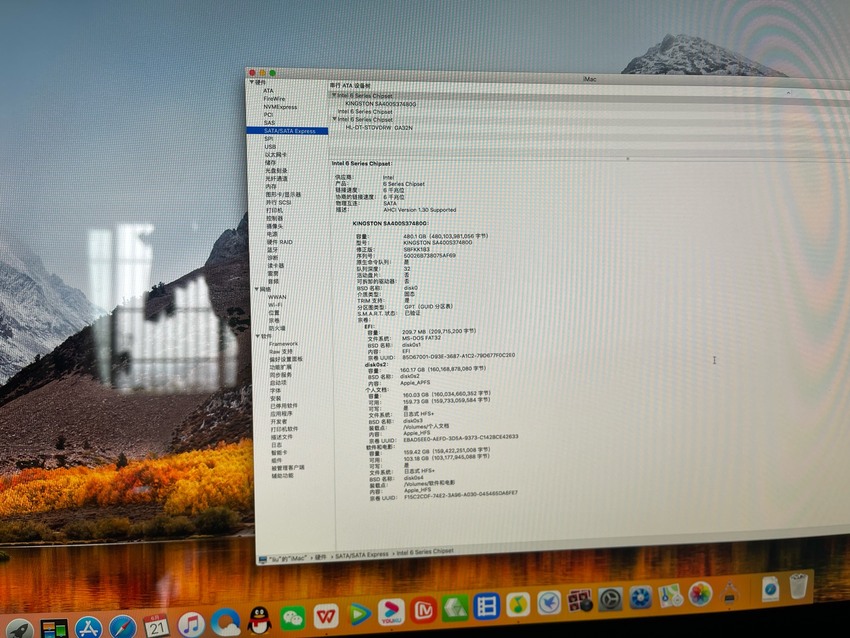
Task: Open Youku icon in the Dock
Action: (x=391, y=611)
